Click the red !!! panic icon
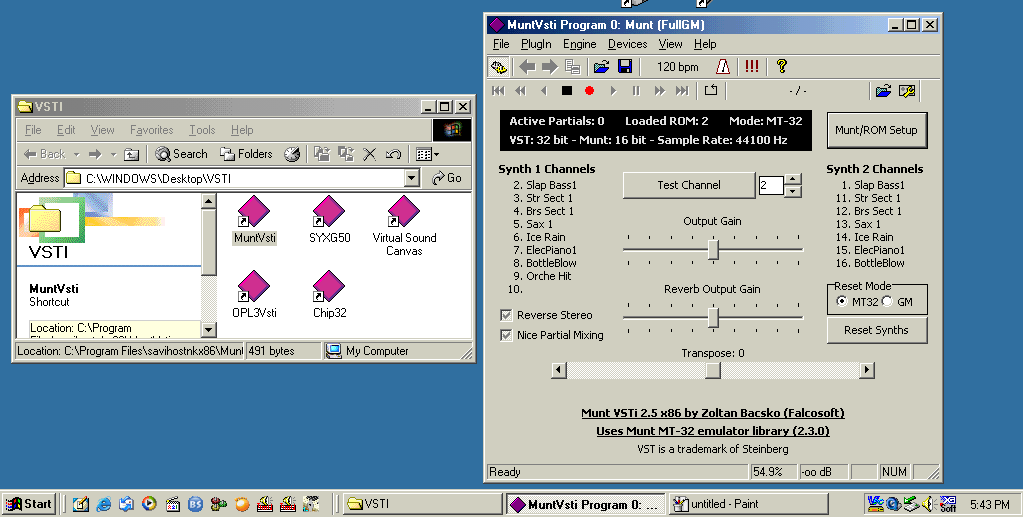 pos(752,67)
